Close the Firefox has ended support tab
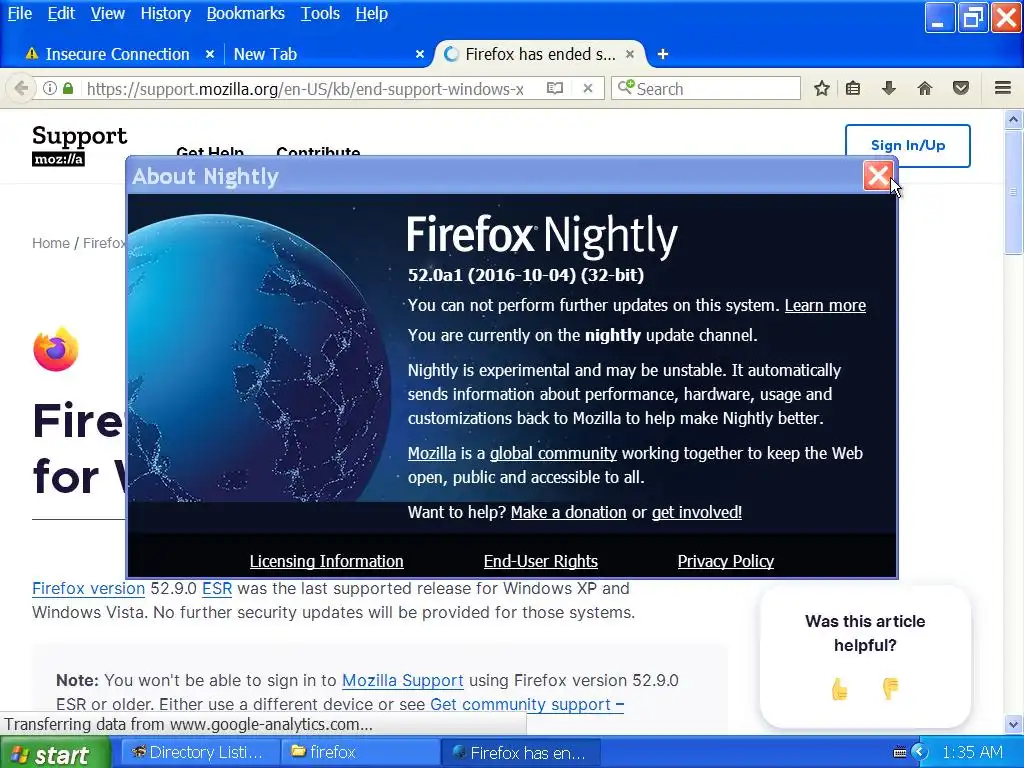Image resolution: width=1024 pixels, height=768 pixels. [x=630, y=54]
